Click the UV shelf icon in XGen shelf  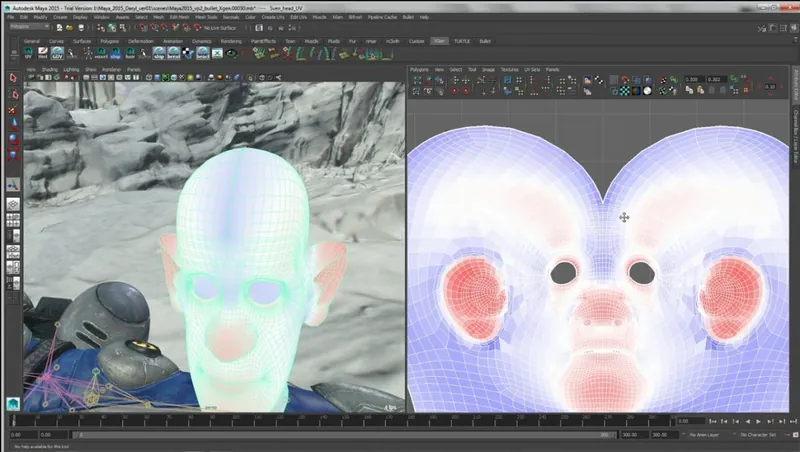coord(29,53)
